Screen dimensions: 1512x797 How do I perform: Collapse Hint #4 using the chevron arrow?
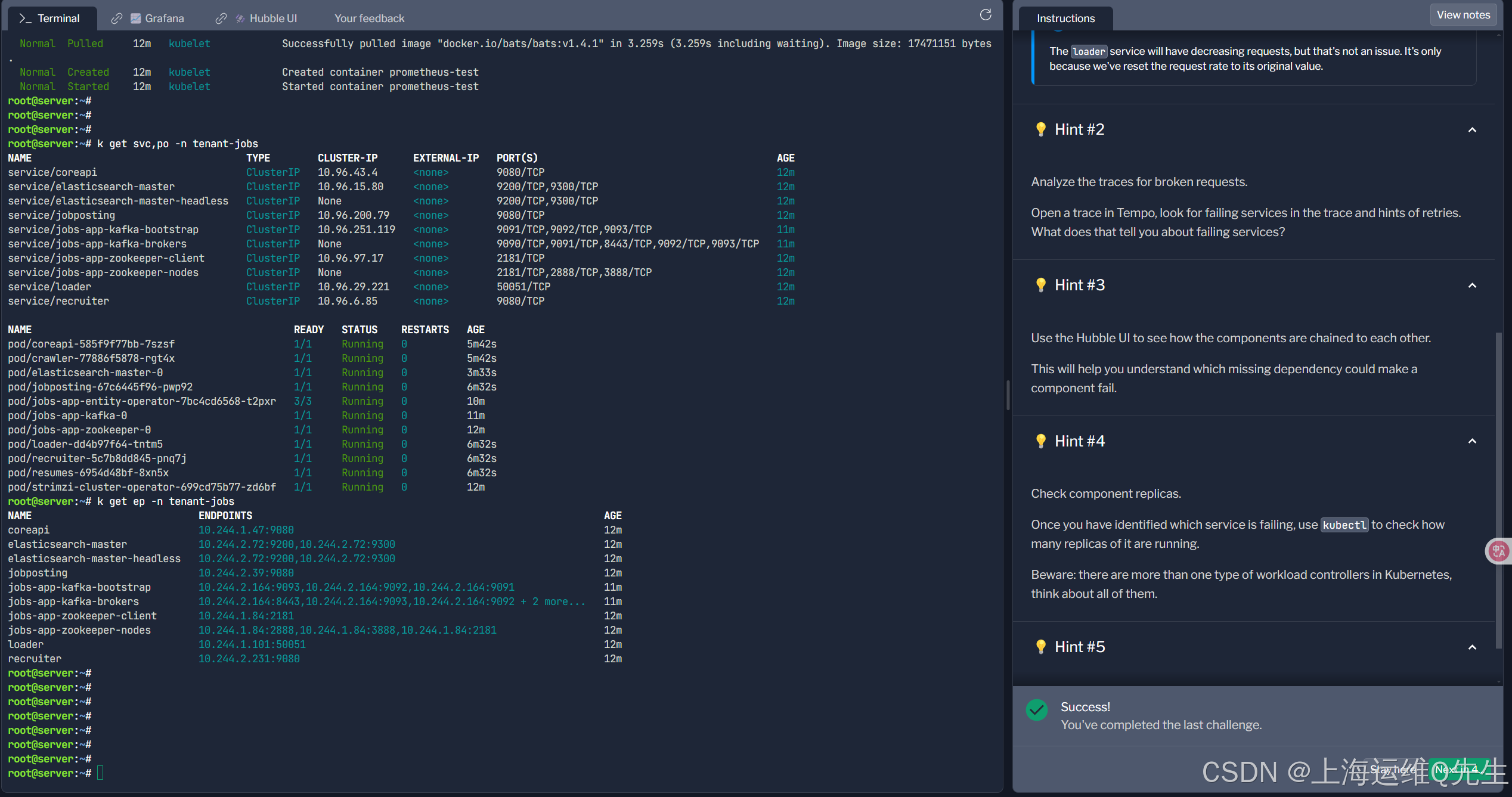[x=1472, y=441]
